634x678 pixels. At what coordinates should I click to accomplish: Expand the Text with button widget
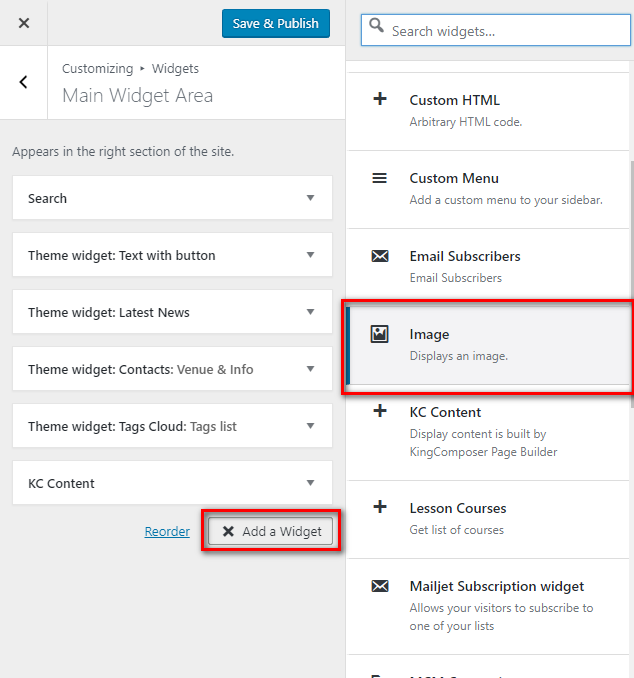tap(310, 255)
